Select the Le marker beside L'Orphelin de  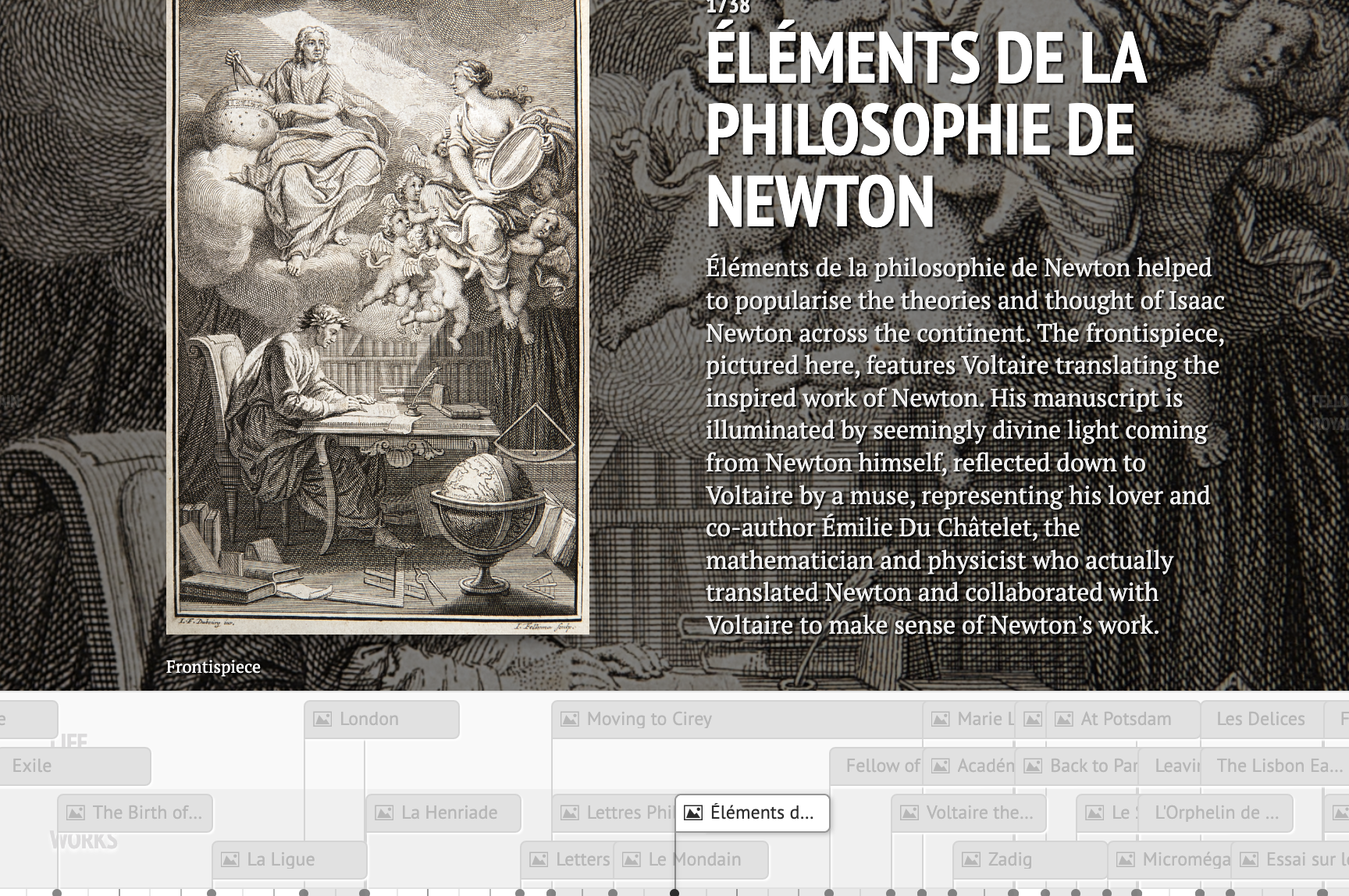click(x=1107, y=813)
